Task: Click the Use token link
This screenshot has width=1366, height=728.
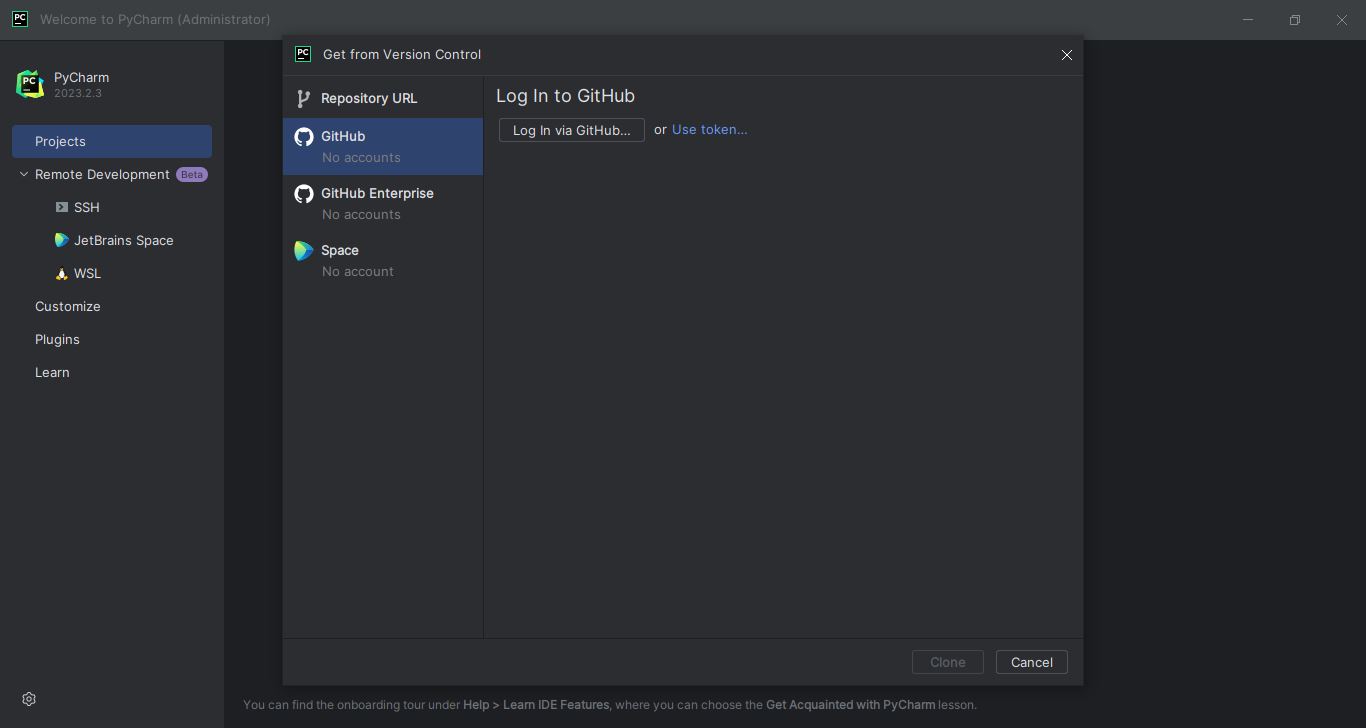Action: 709,129
